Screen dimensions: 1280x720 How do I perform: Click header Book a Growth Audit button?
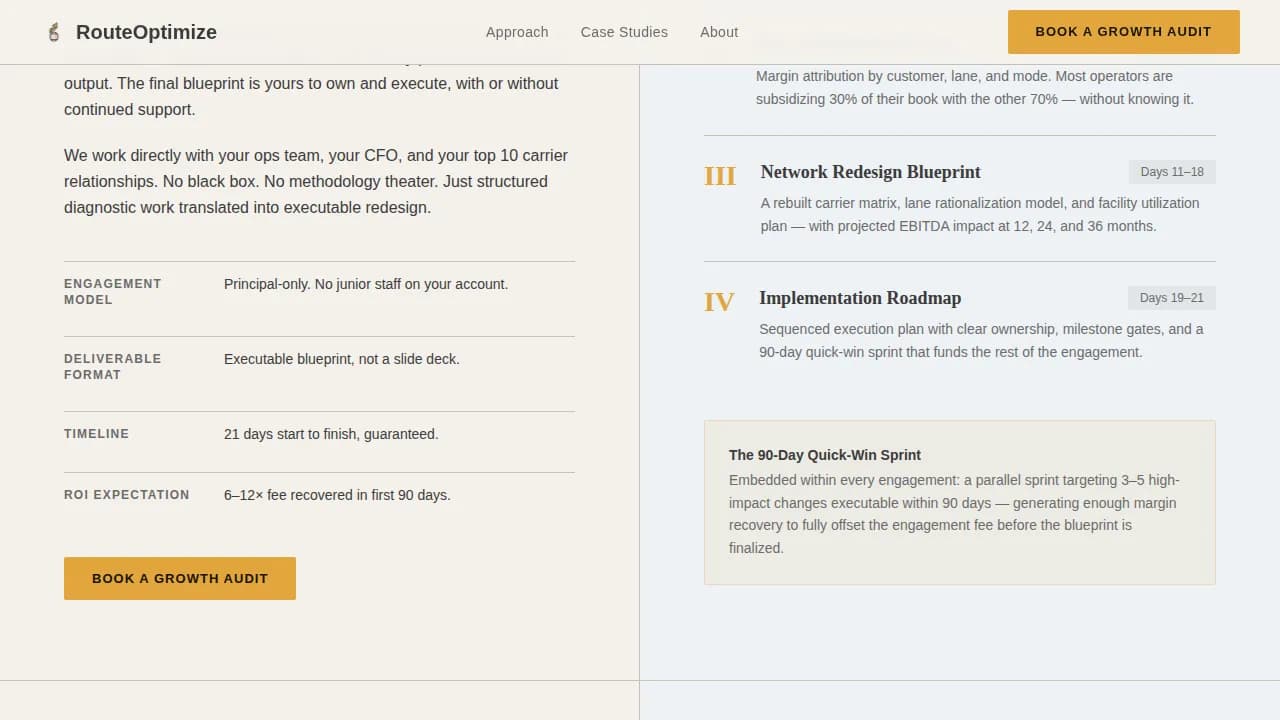click(1124, 32)
